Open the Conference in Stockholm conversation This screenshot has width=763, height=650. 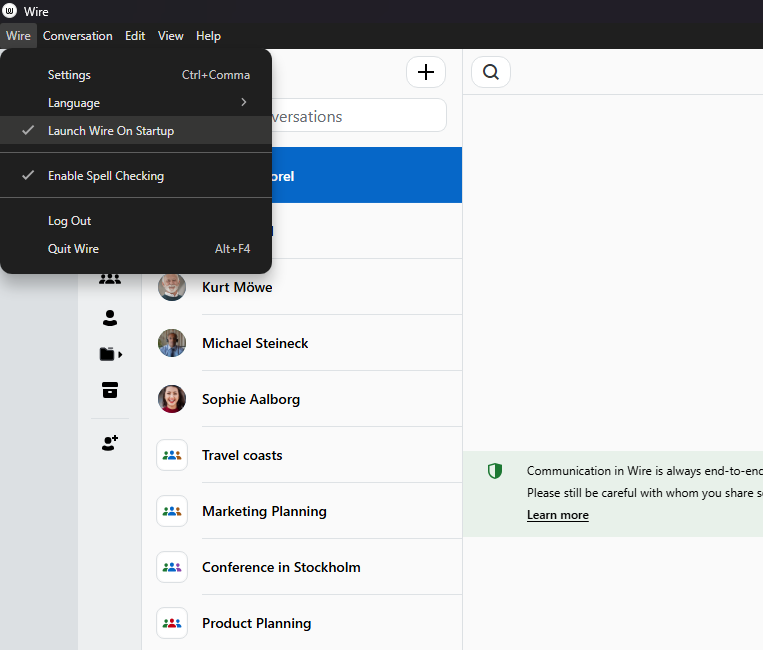[x=302, y=567]
